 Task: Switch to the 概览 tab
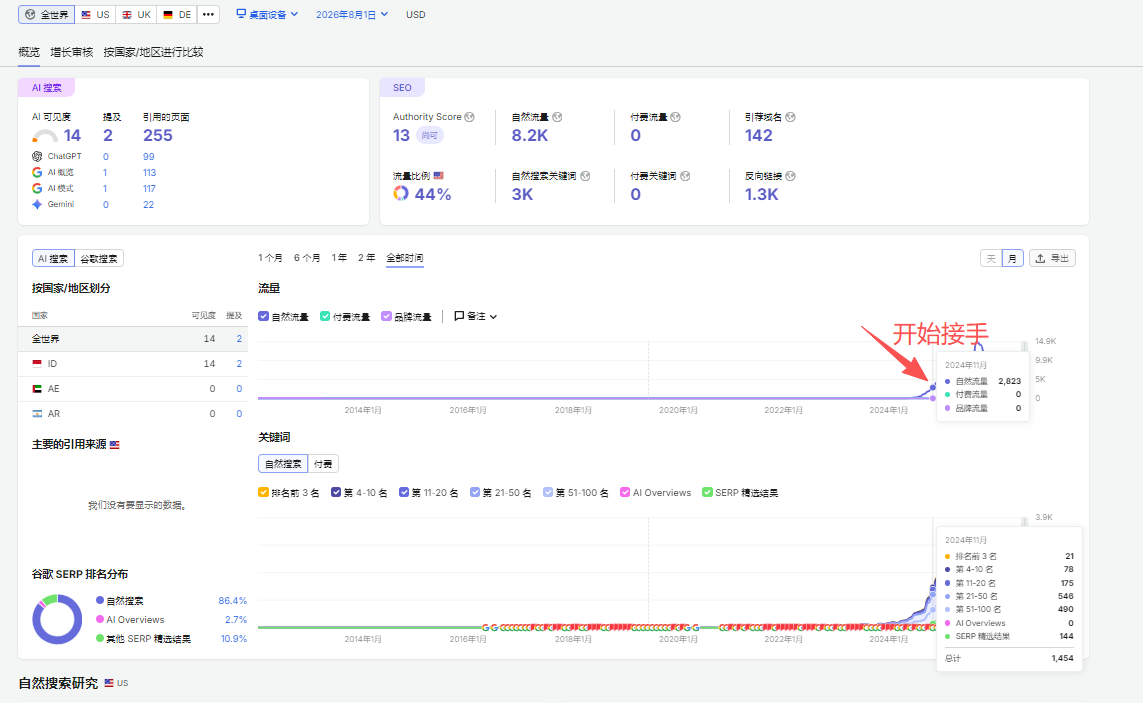click(29, 53)
